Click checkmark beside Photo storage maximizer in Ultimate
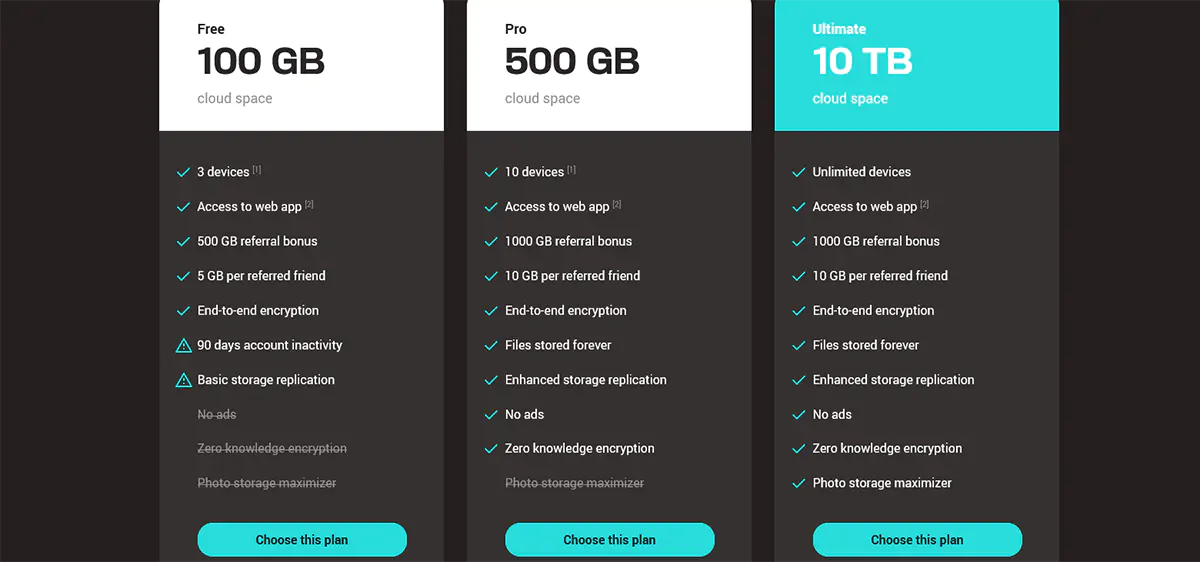 point(798,484)
